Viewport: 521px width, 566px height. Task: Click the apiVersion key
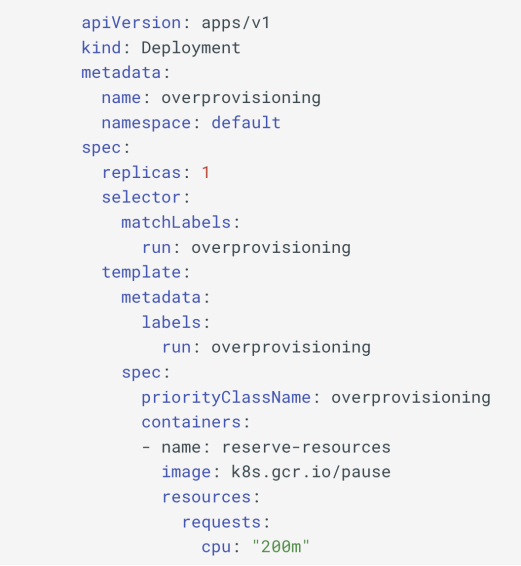pyautogui.click(x=131, y=23)
